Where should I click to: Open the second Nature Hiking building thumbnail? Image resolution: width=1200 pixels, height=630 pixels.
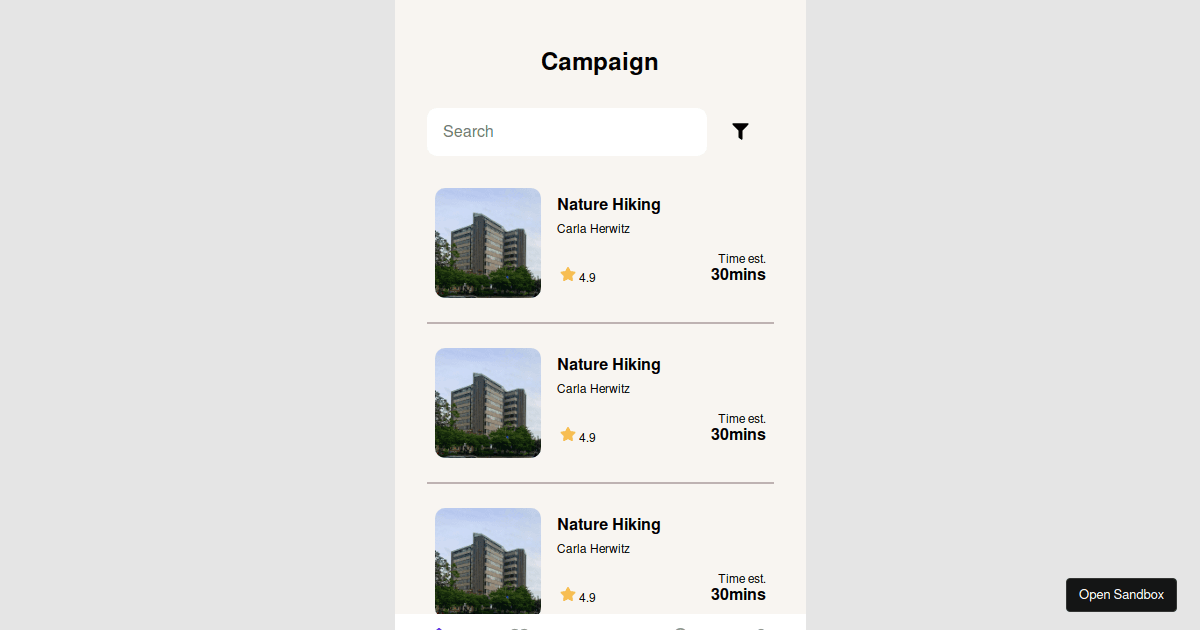point(488,403)
